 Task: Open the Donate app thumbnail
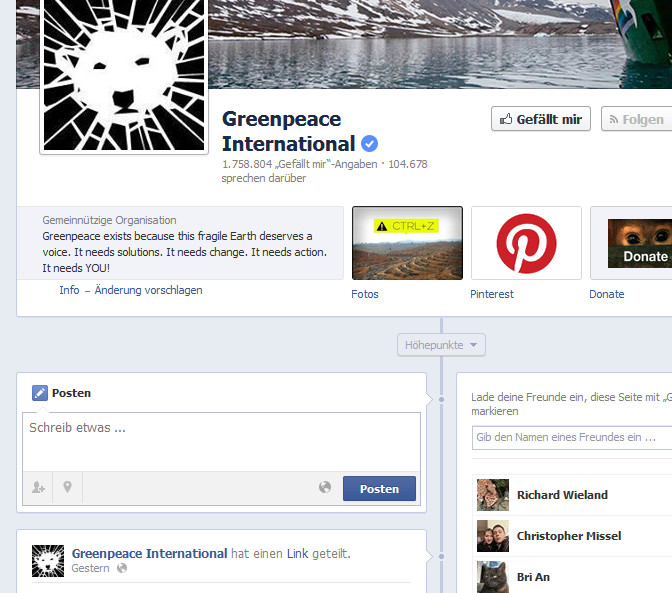[631, 243]
